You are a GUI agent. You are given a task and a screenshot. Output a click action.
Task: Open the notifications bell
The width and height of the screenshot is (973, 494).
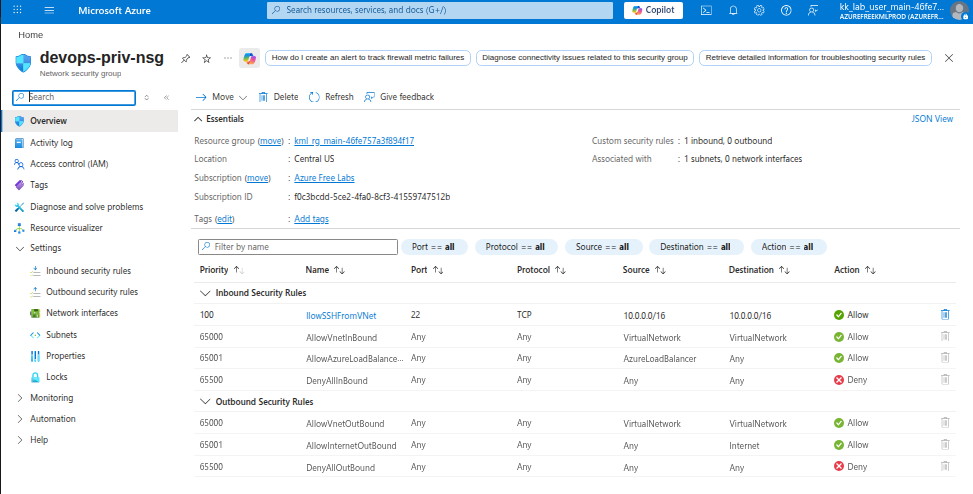click(x=733, y=10)
